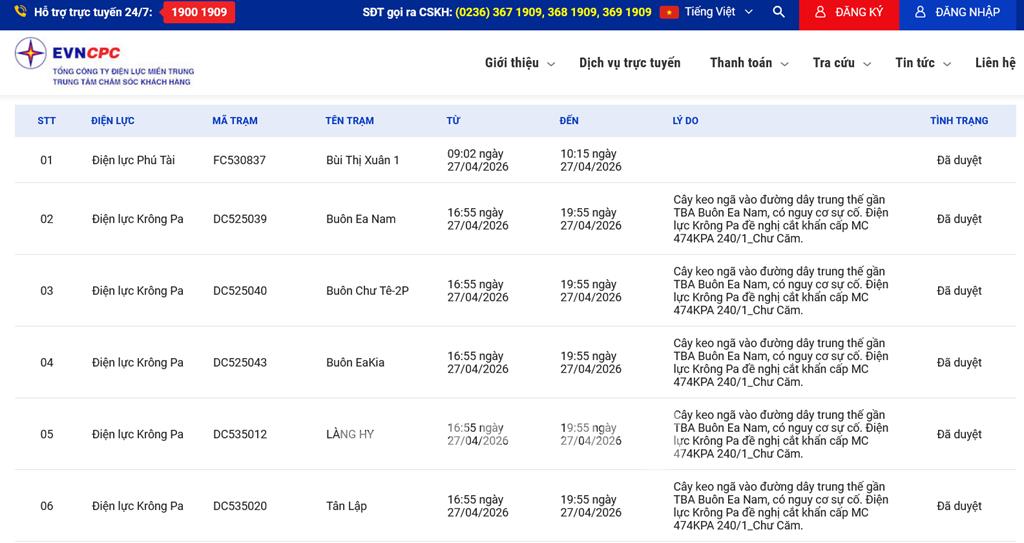Click the phone support icon
Viewport: 1024px width, 543px height.
(x=20, y=12)
